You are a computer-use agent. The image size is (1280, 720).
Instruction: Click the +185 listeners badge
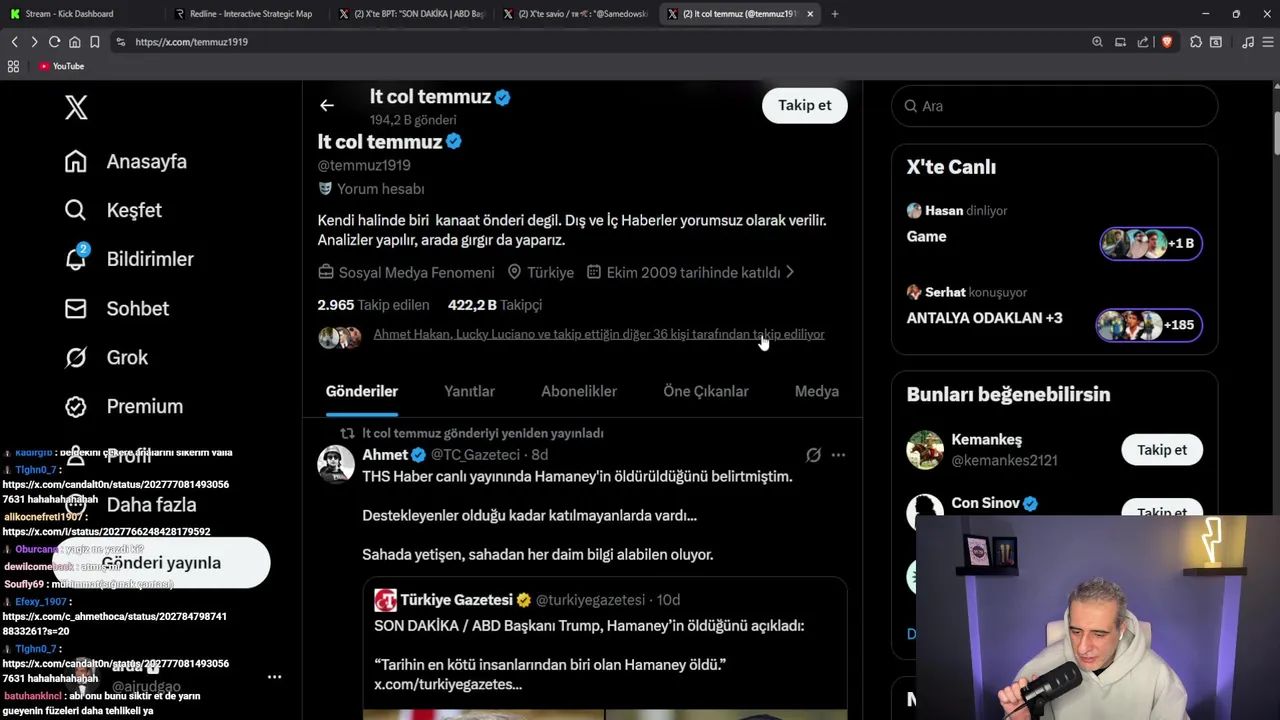(x=1149, y=325)
